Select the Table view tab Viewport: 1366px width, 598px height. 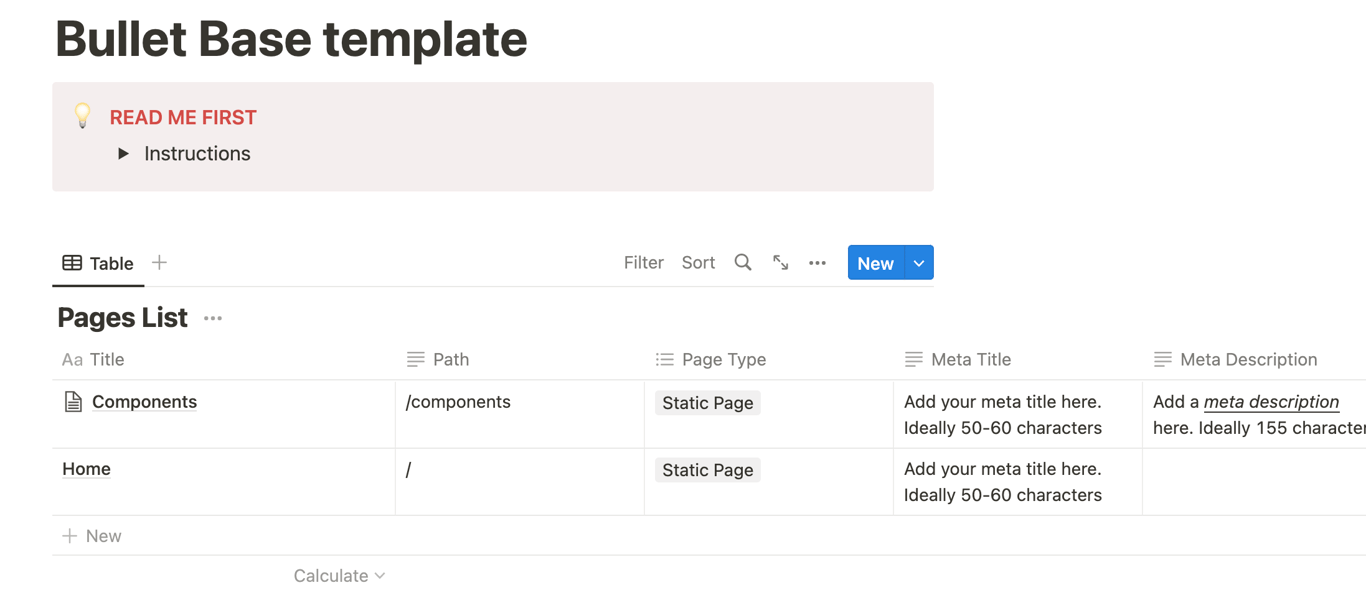(x=98, y=263)
